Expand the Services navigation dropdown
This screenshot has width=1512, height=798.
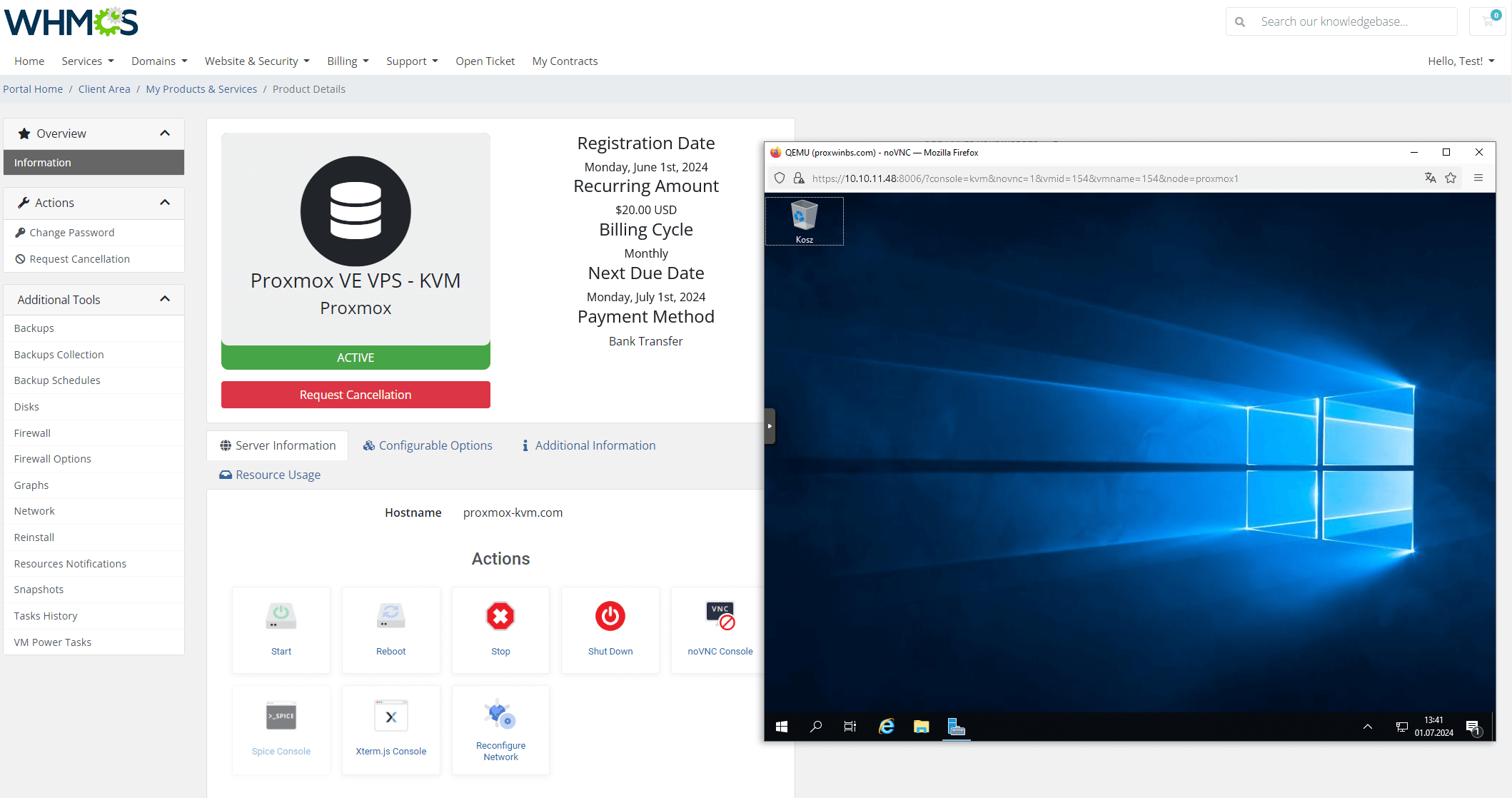[x=86, y=61]
